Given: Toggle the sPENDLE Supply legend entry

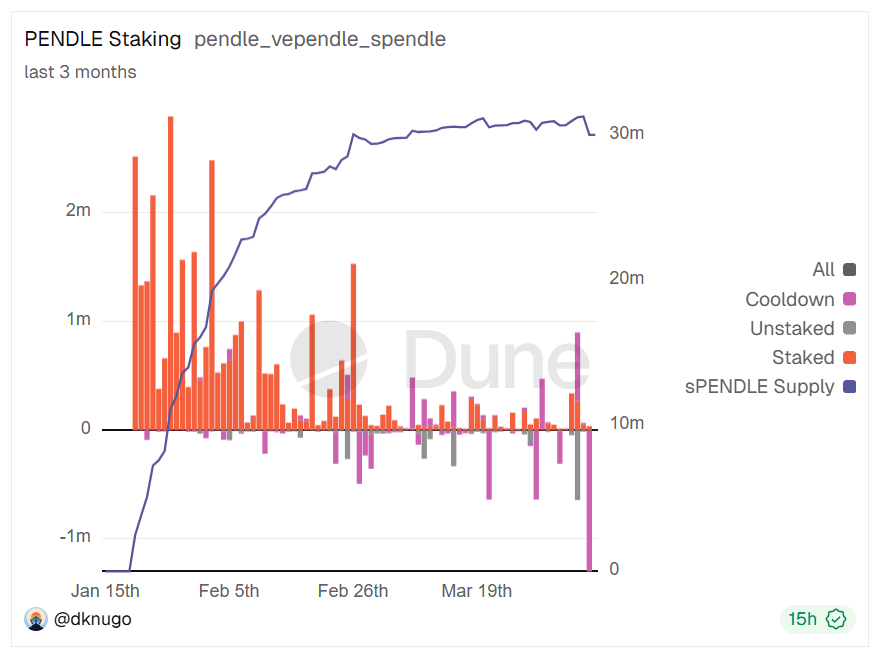Looking at the screenshot, I should (x=759, y=386).
